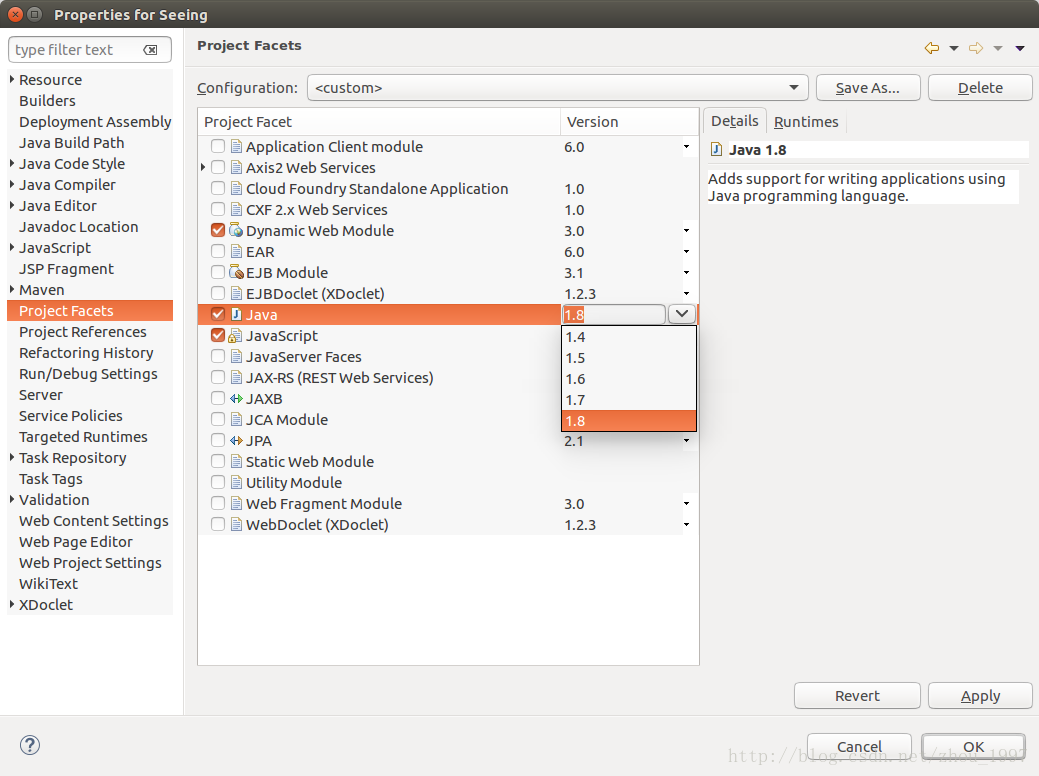Uncheck the Java facet checkbox
The height and width of the screenshot is (776, 1039).
218,314
